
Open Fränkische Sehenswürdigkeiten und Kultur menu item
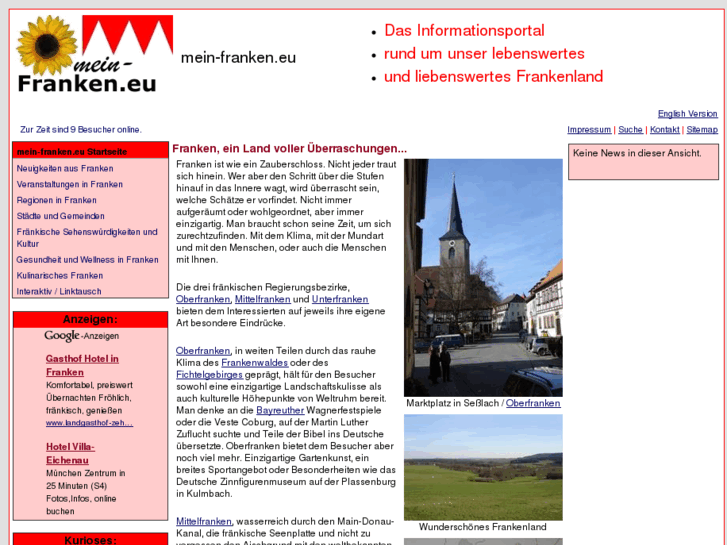pyautogui.click(x=87, y=237)
